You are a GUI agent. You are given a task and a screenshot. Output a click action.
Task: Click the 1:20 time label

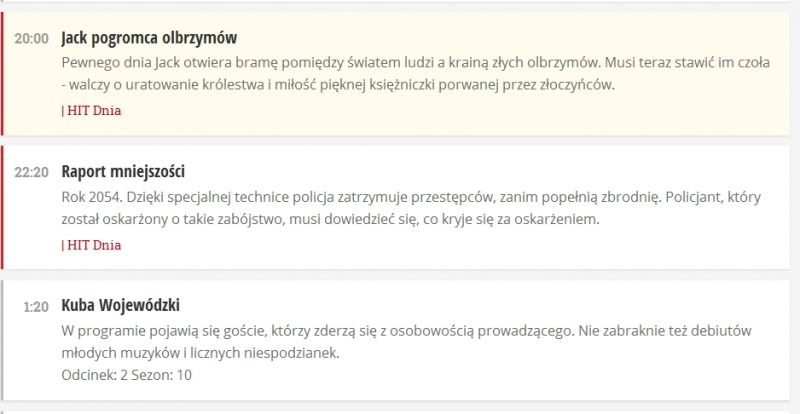coord(36,307)
